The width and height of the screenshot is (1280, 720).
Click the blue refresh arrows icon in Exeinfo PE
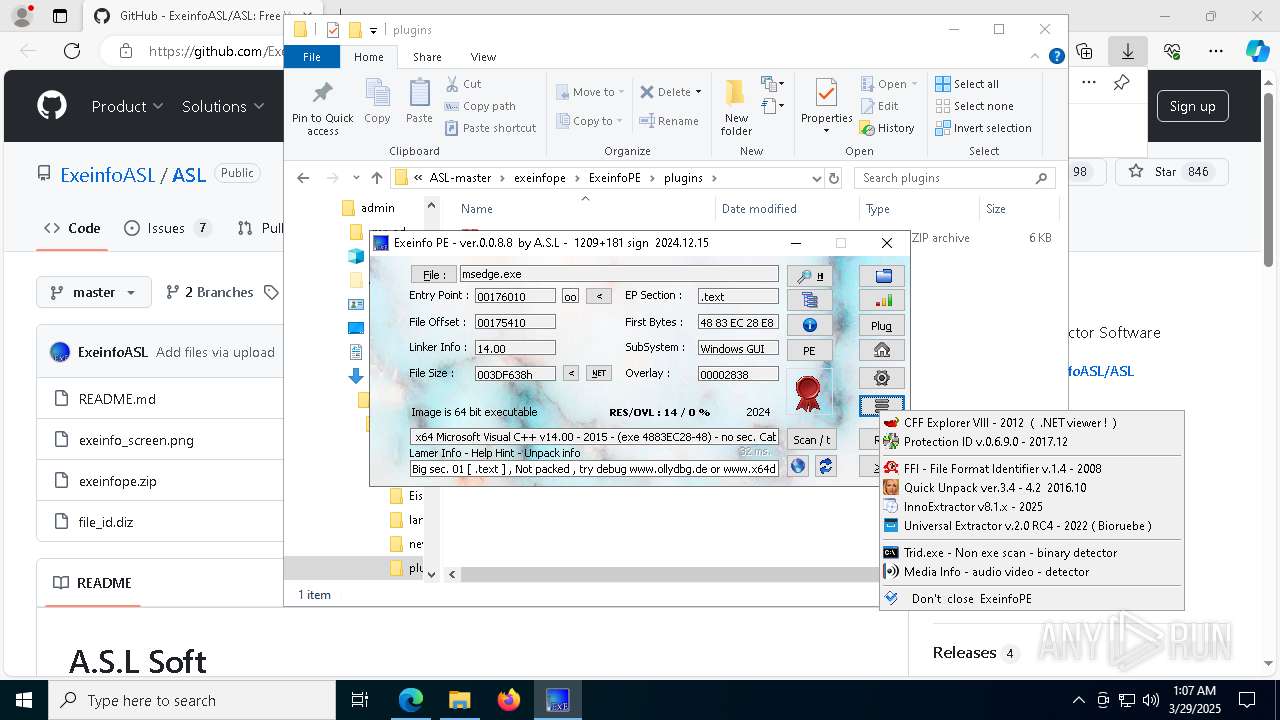[x=825, y=466]
